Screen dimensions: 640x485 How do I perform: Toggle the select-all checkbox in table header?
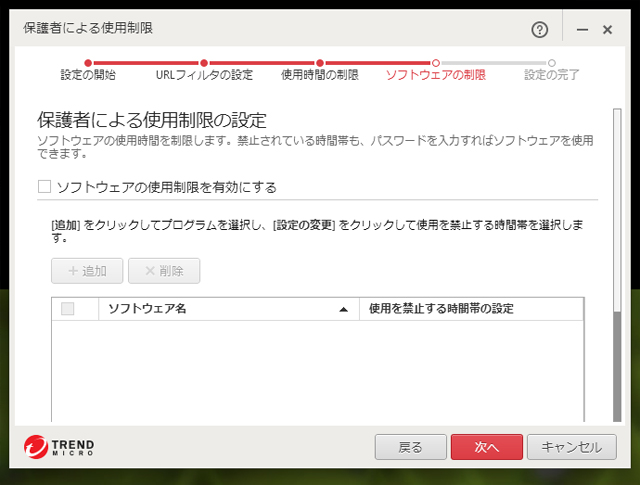coord(68,309)
